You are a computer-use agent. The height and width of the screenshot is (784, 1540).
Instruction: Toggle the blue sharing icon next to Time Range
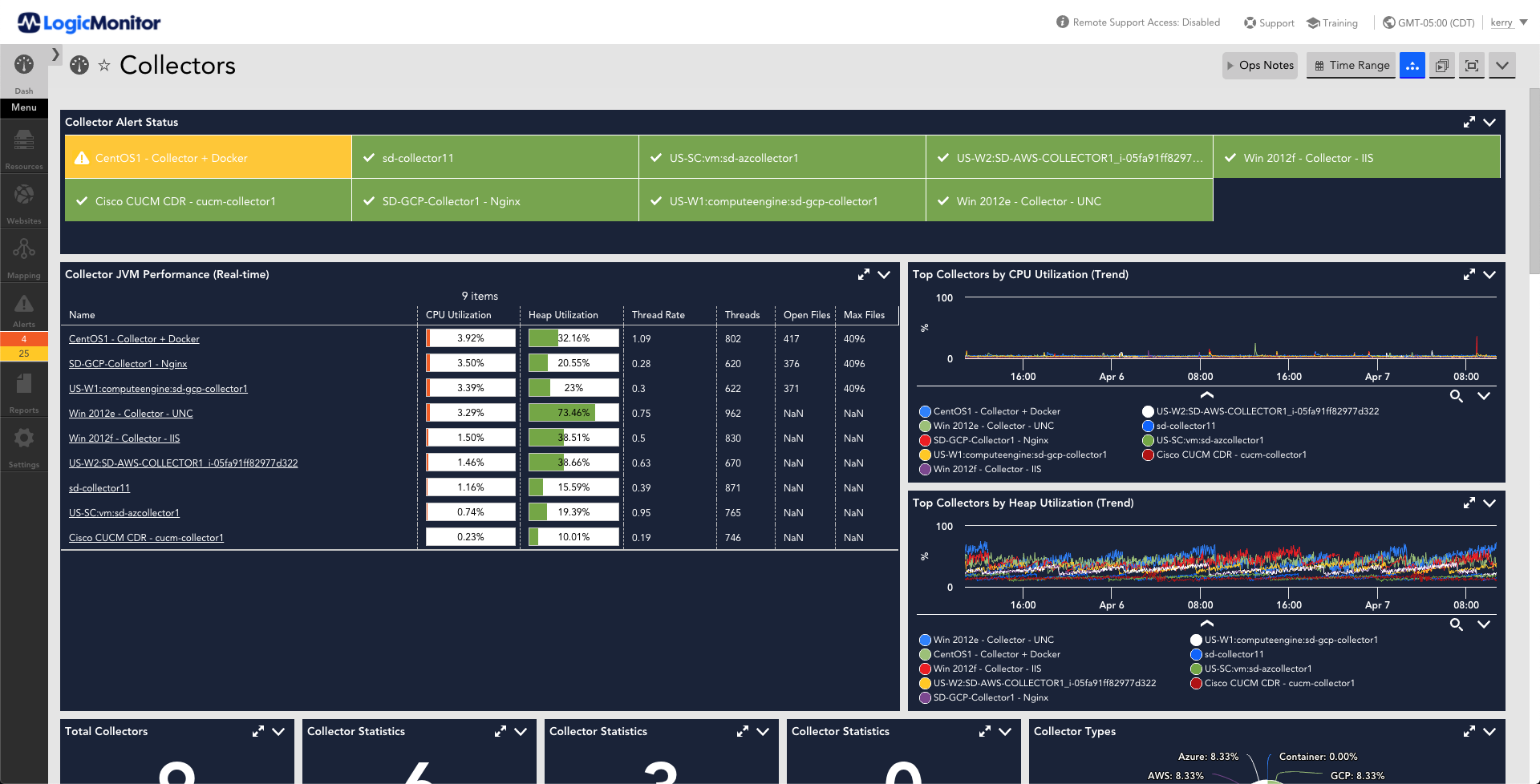1412,65
